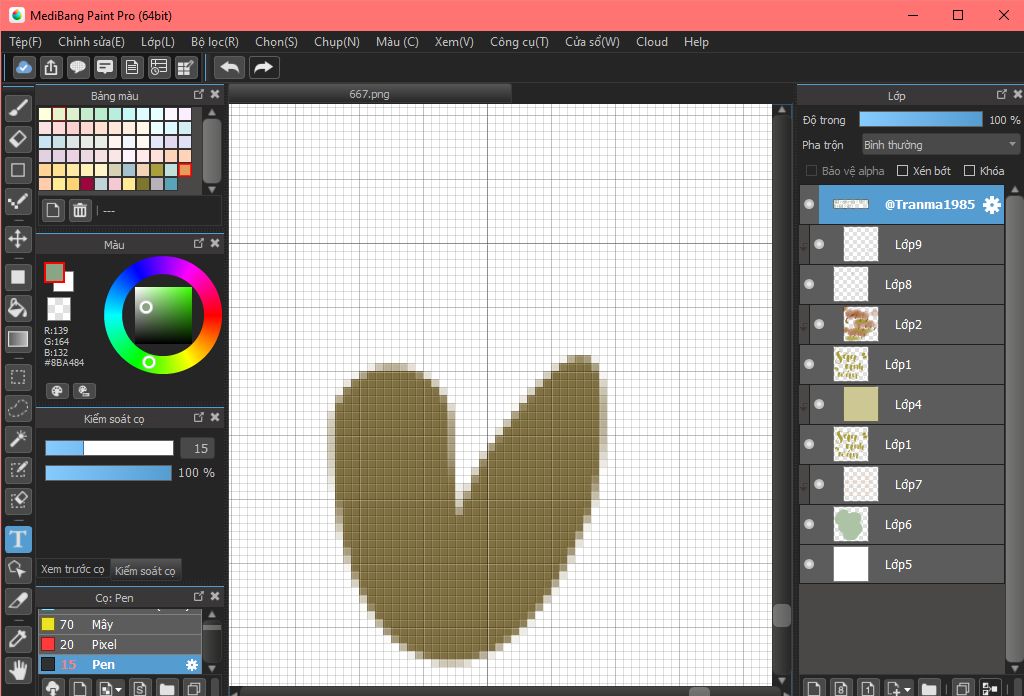Viewport: 1024px width, 696px height.
Task: Click the Undo arrow in toolbar
Action: click(230, 67)
